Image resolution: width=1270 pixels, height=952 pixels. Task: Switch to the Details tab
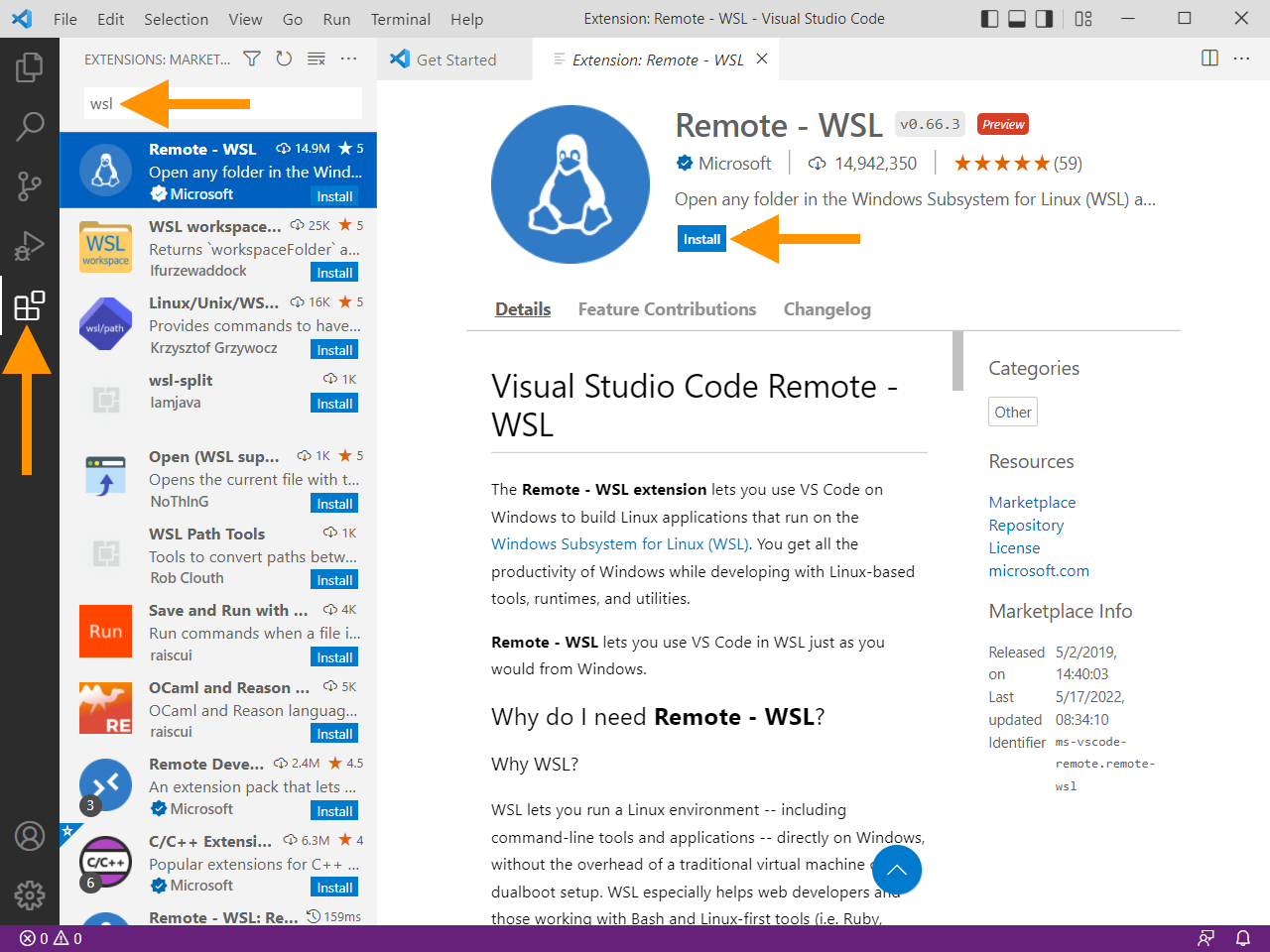(523, 309)
